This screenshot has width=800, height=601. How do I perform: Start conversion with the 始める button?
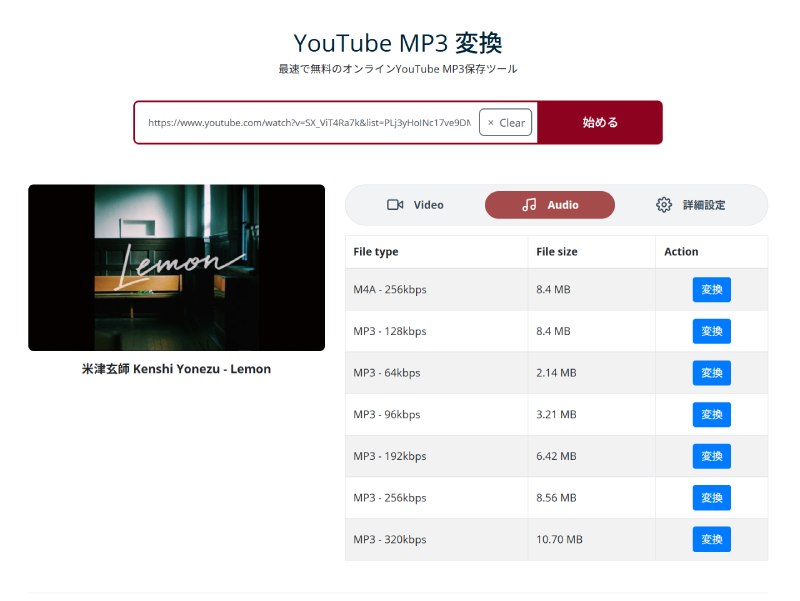[x=600, y=122]
